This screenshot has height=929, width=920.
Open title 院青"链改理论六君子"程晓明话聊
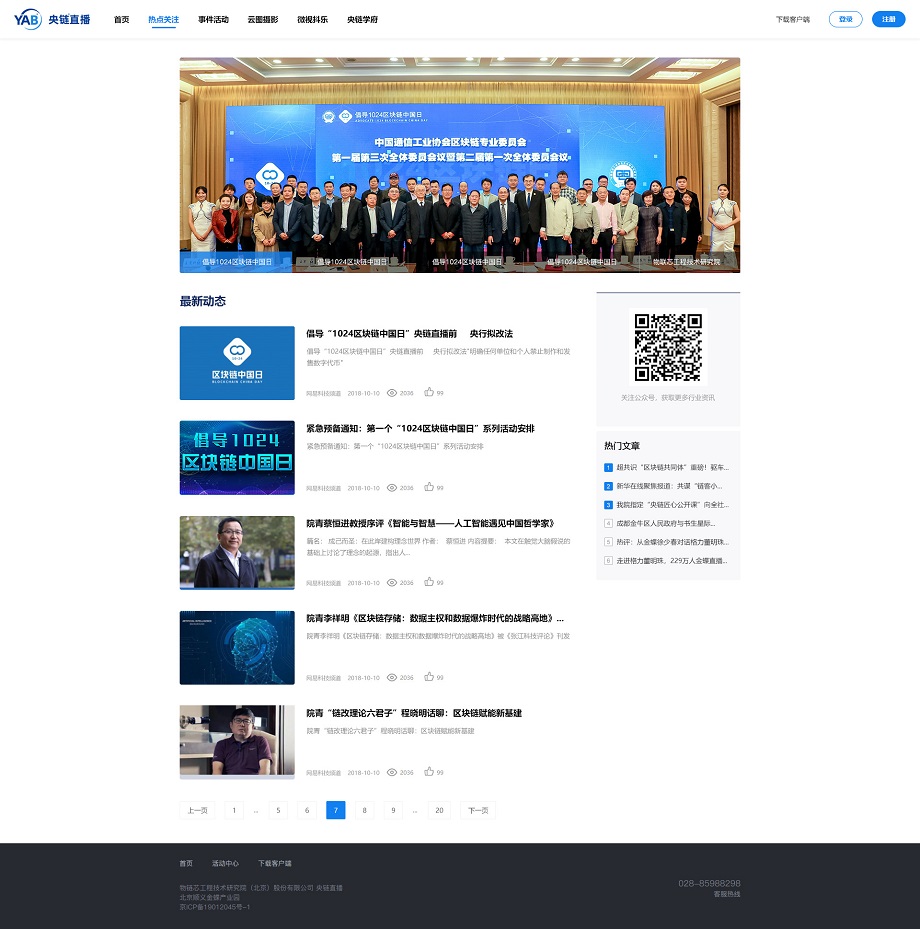414,713
